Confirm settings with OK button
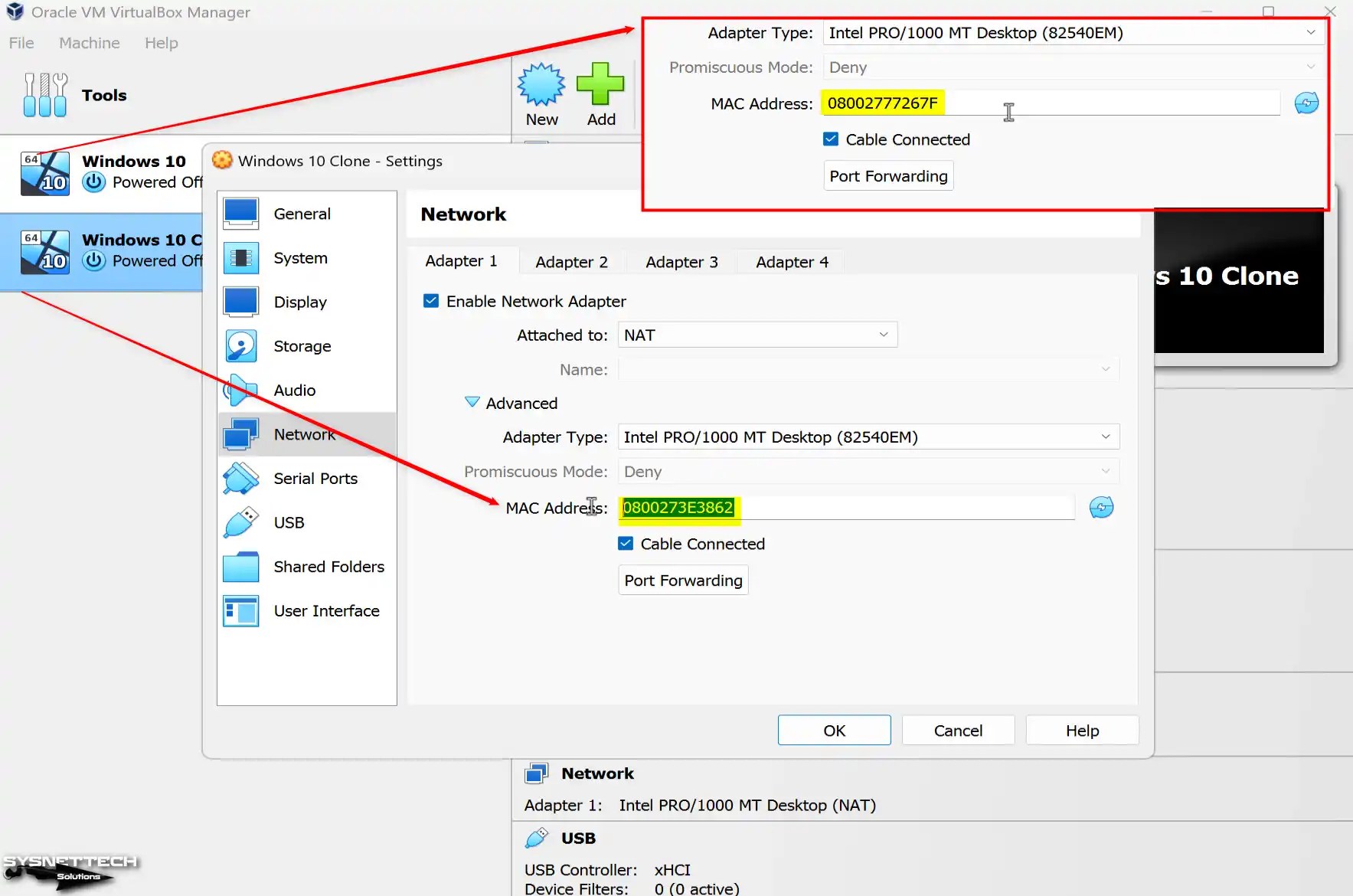Image resolution: width=1353 pixels, height=896 pixels. point(834,729)
